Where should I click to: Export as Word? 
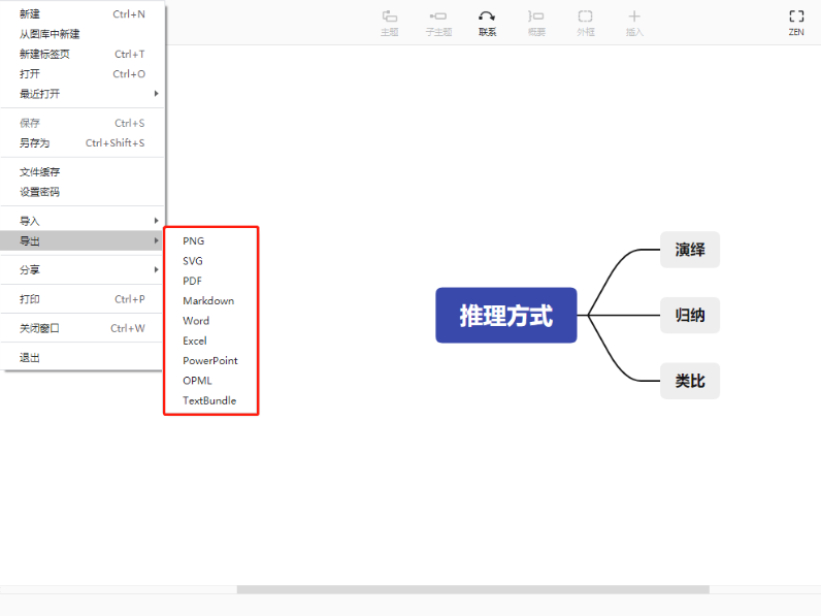[211, 321]
